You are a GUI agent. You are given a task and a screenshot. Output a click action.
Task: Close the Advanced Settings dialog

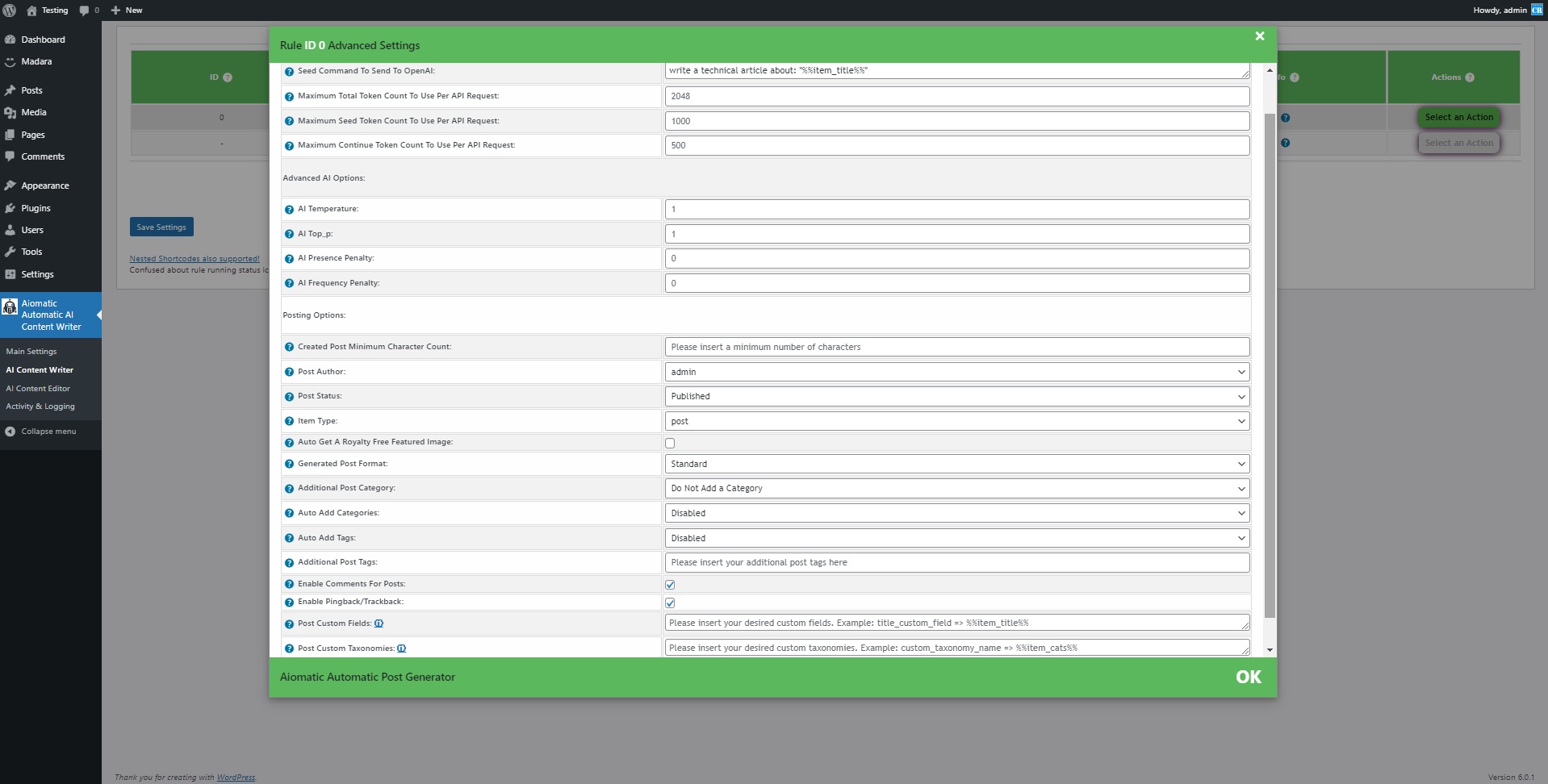pos(1259,36)
